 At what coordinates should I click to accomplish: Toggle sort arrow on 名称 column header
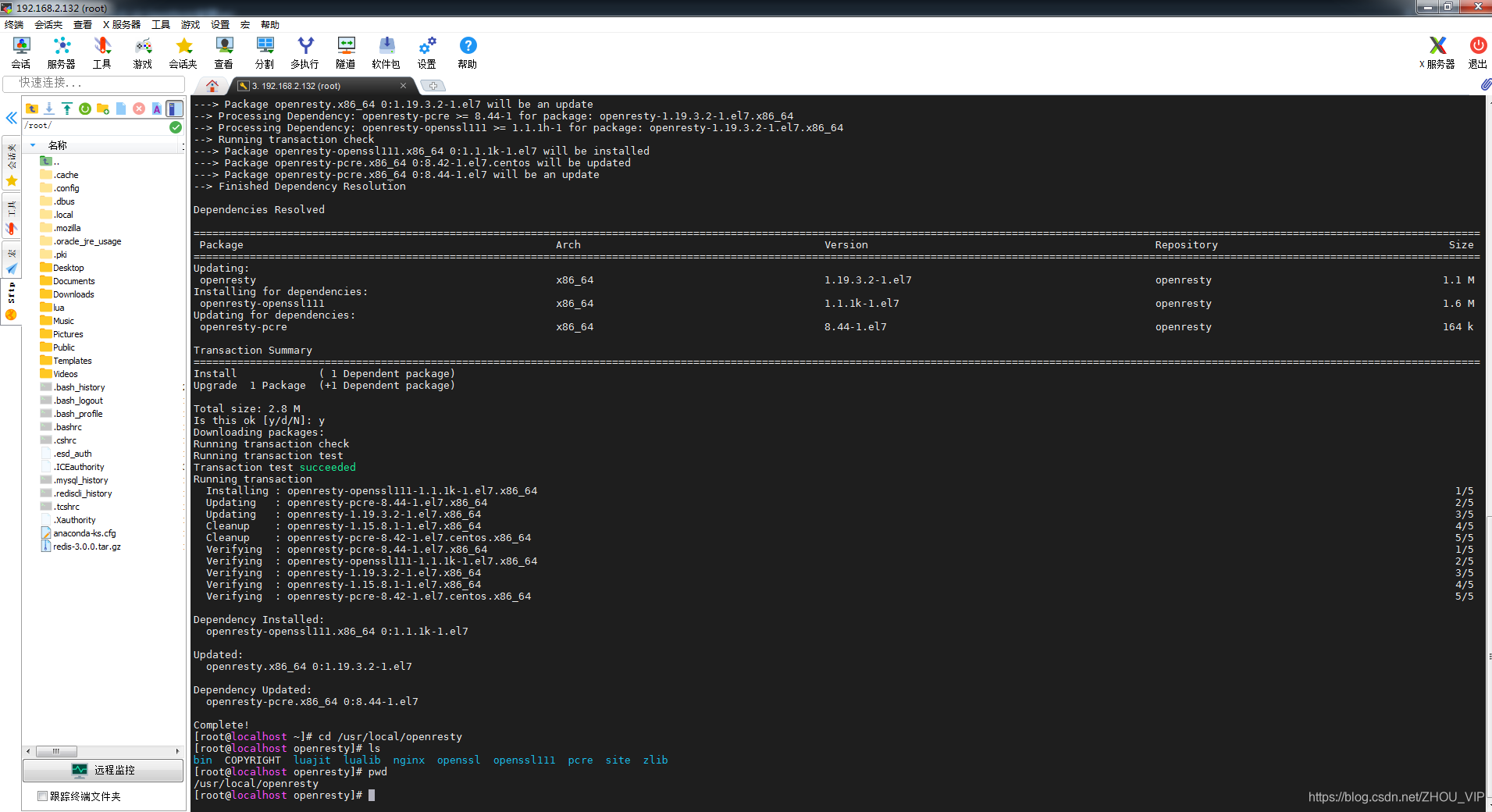33,145
